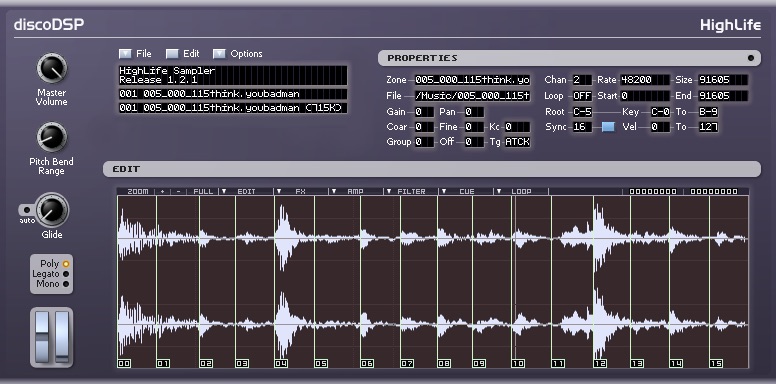Click the Off value field

point(474,142)
